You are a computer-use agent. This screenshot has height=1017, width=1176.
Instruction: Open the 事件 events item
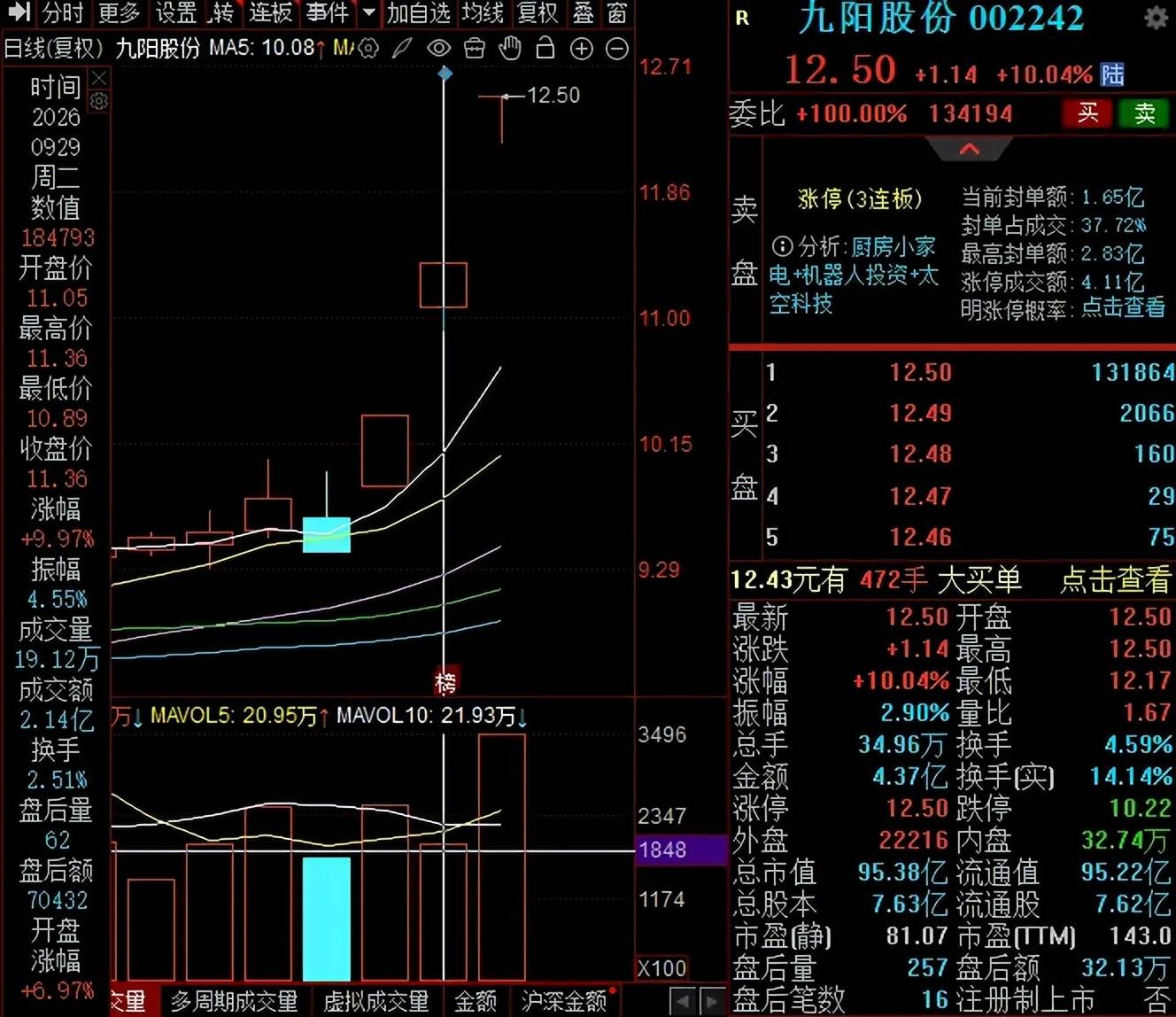tap(328, 13)
